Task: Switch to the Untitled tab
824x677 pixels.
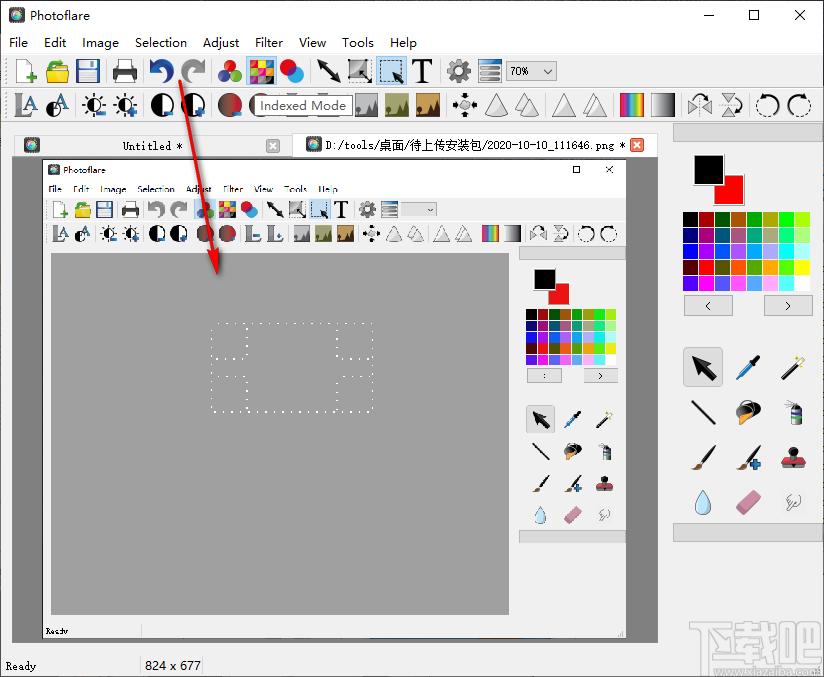Action: (x=152, y=146)
